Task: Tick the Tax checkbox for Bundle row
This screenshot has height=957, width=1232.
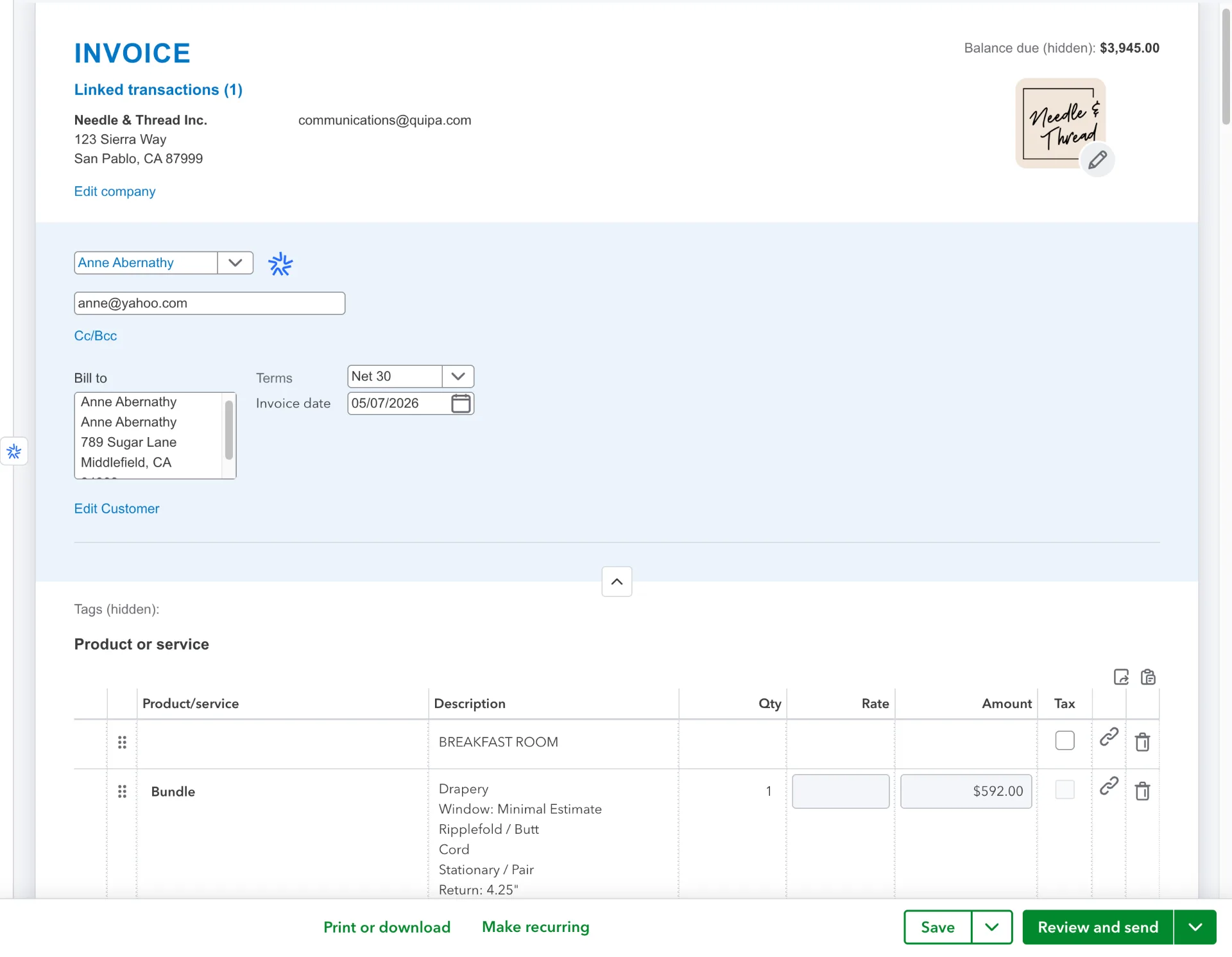Action: pos(1065,789)
